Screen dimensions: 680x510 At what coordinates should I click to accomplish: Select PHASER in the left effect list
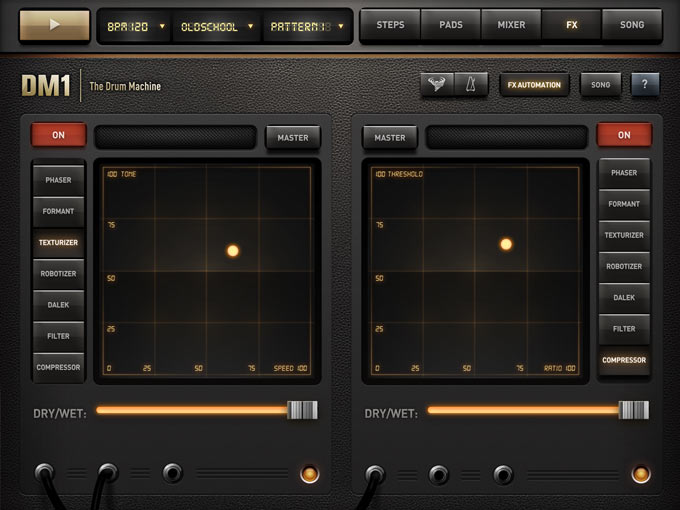59,180
